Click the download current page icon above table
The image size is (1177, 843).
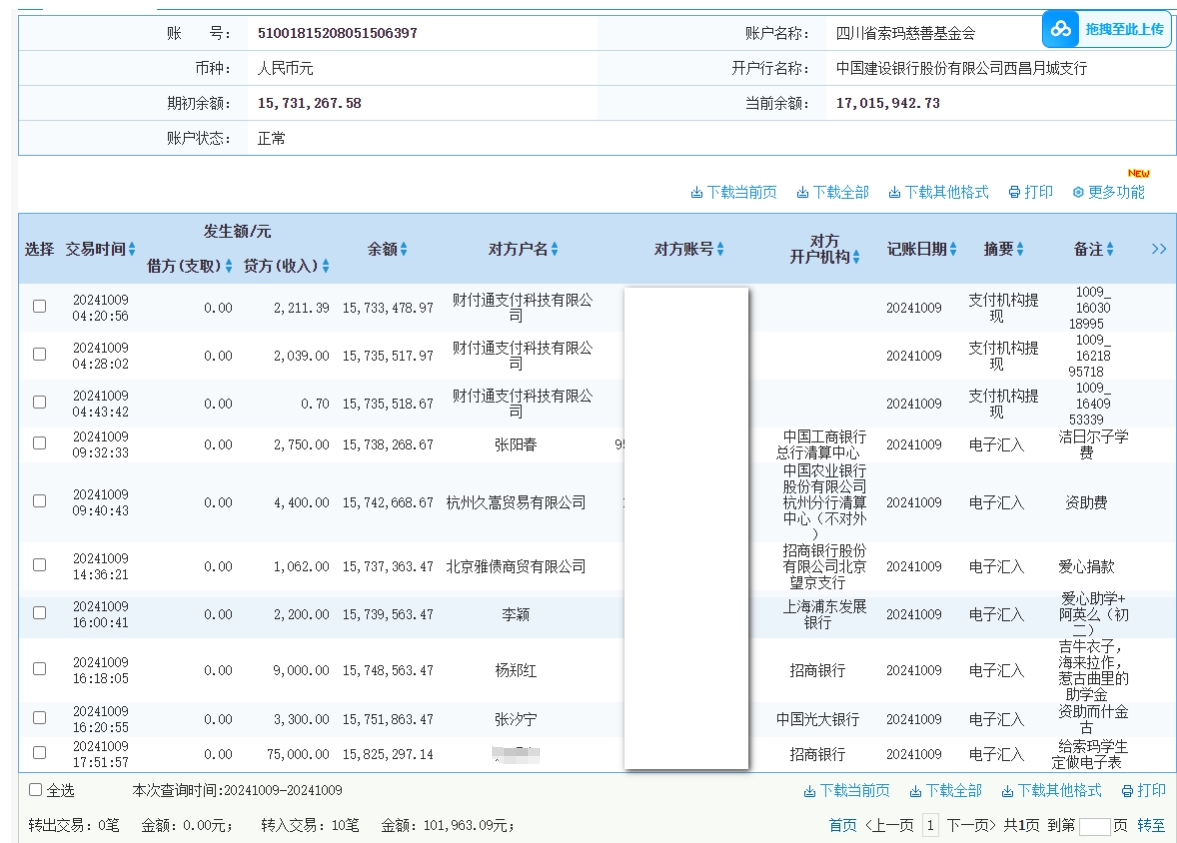tap(697, 193)
